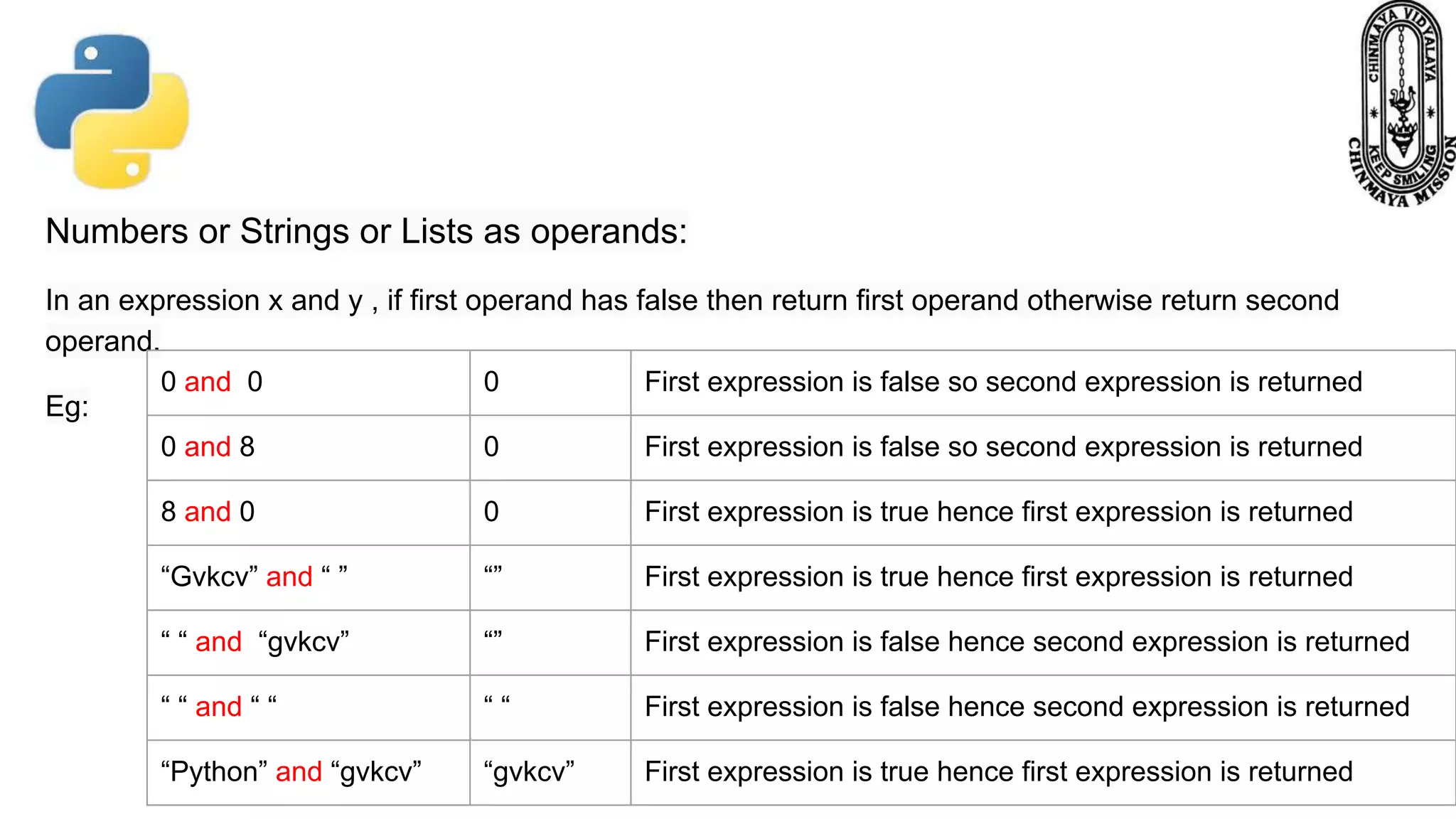Click the result cell of '0 and 0' row
1456x819 pixels.
click(550, 382)
